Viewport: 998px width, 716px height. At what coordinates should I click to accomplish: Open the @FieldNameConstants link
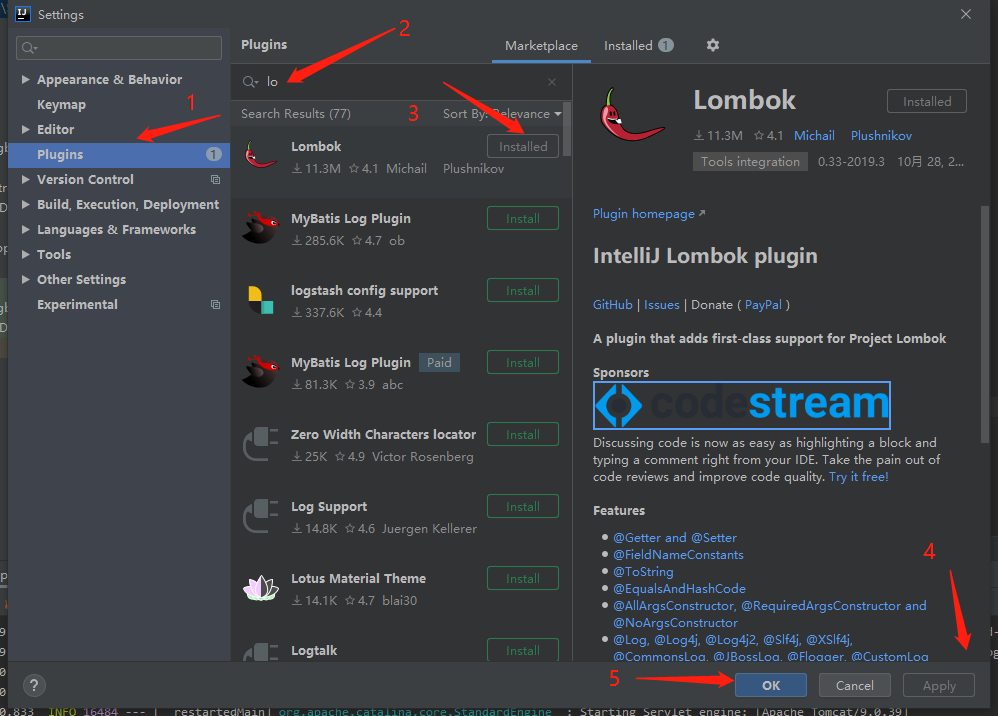pyautogui.click(x=678, y=555)
